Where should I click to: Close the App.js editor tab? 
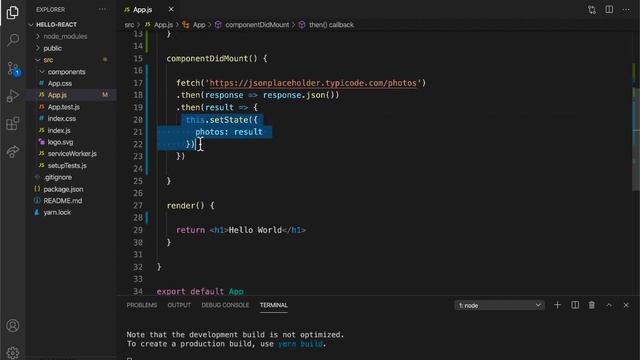click(x=171, y=9)
